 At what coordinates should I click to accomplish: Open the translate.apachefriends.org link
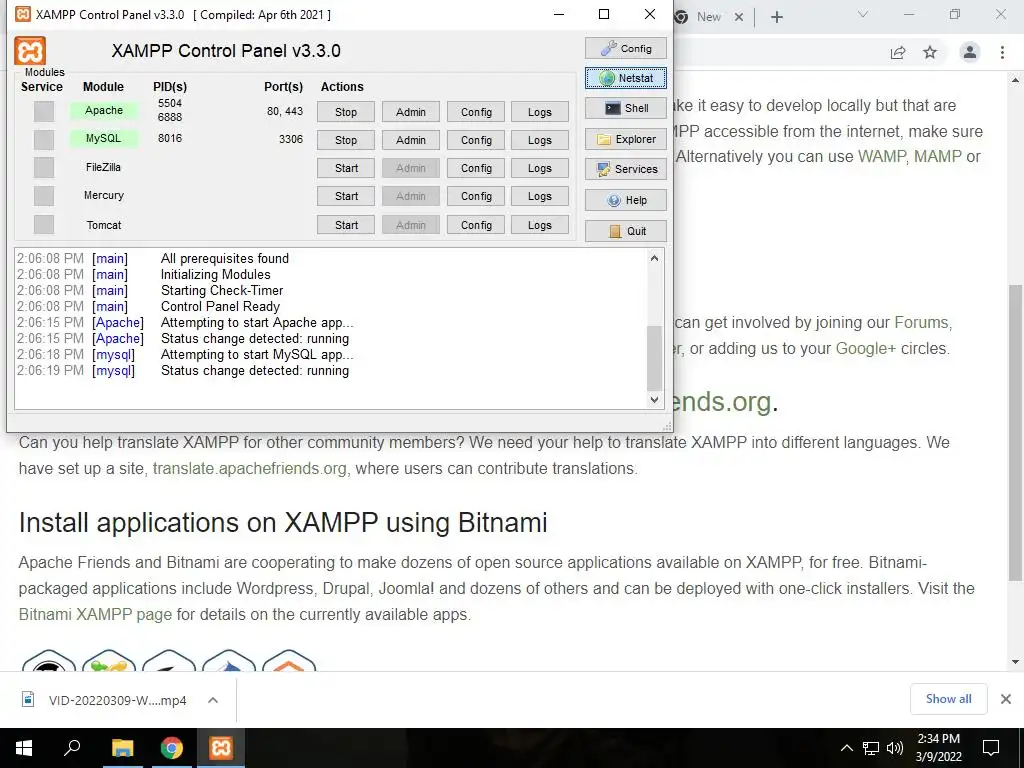(x=249, y=469)
